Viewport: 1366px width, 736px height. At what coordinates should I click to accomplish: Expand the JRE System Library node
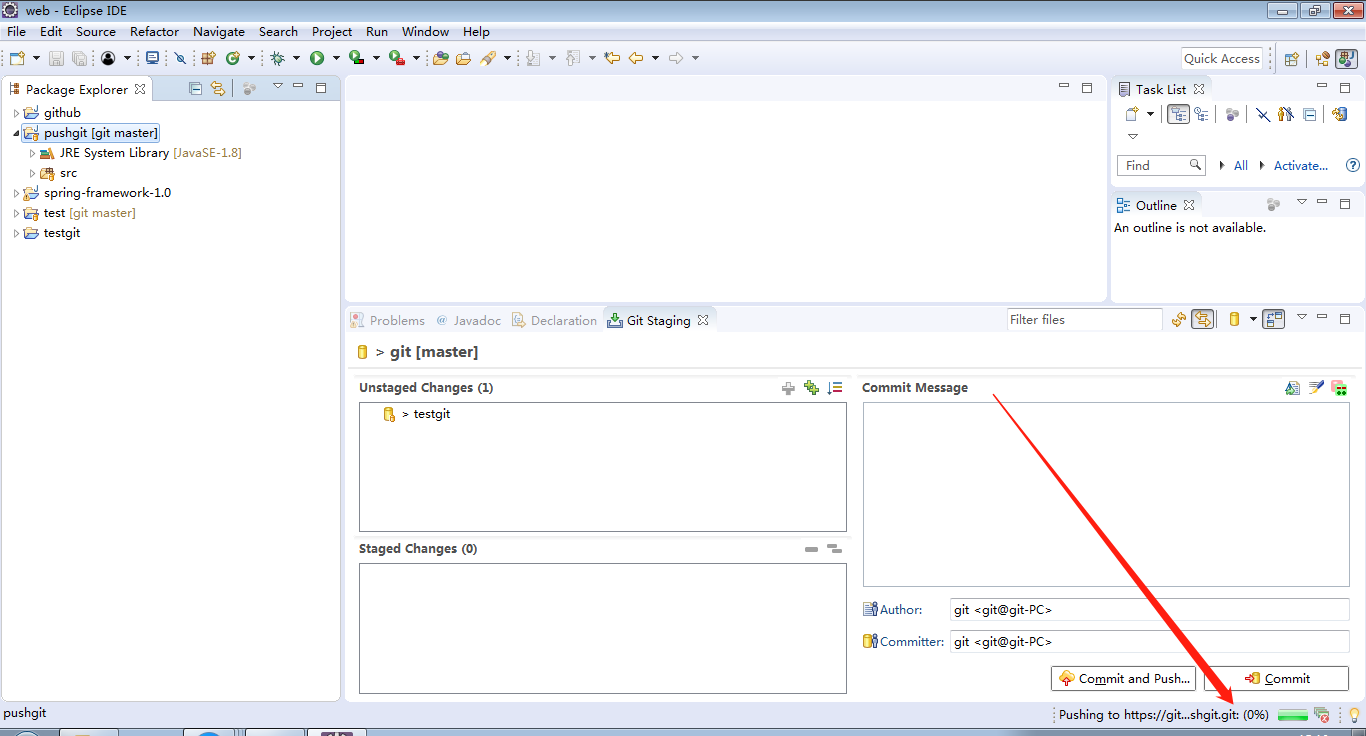point(32,153)
